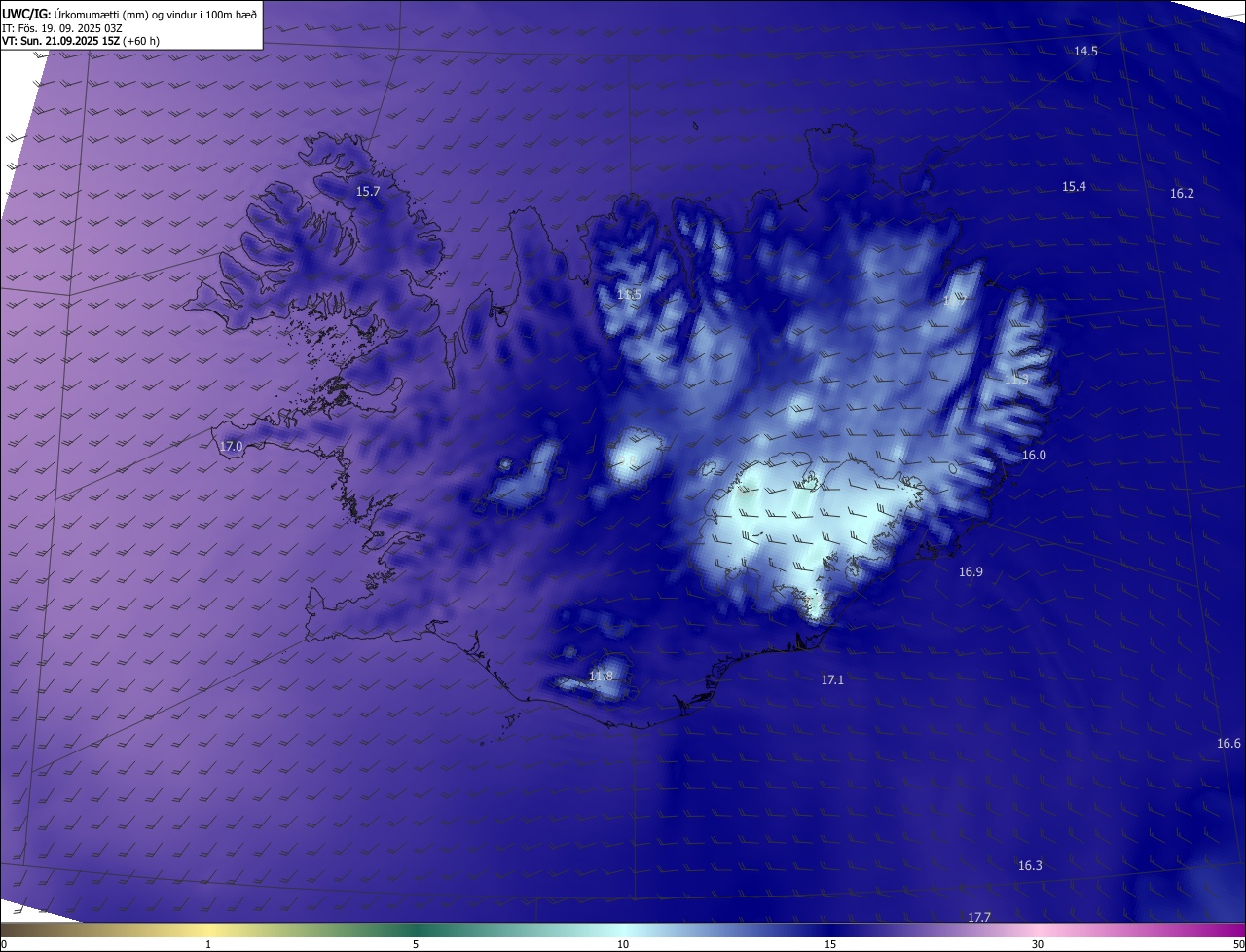This screenshot has width=1246, height=952.
Task: Pick the 10 tick on the color scale
Action: 623,944
